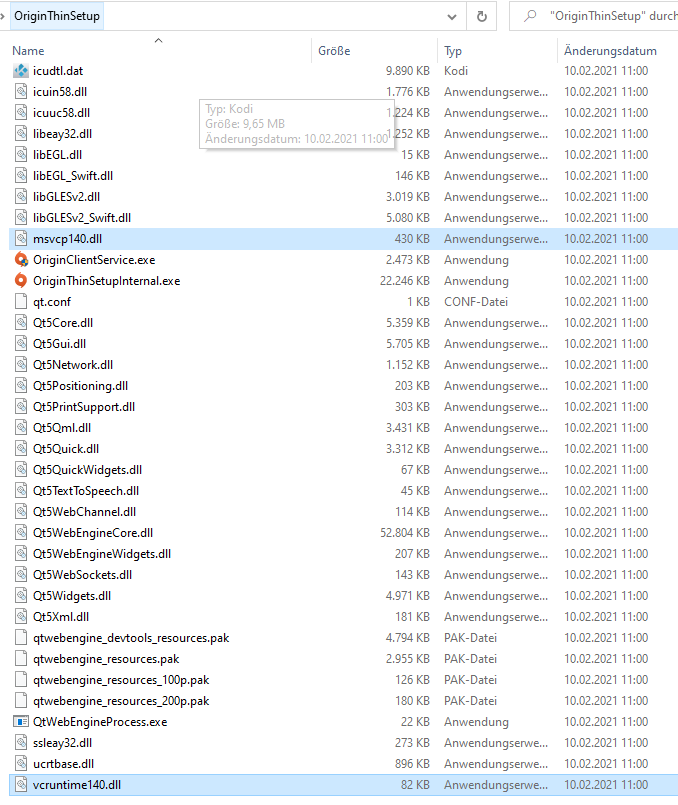678x805 pixels.
Task: Sort files by the Größe column header
Action: click(334, 51)
